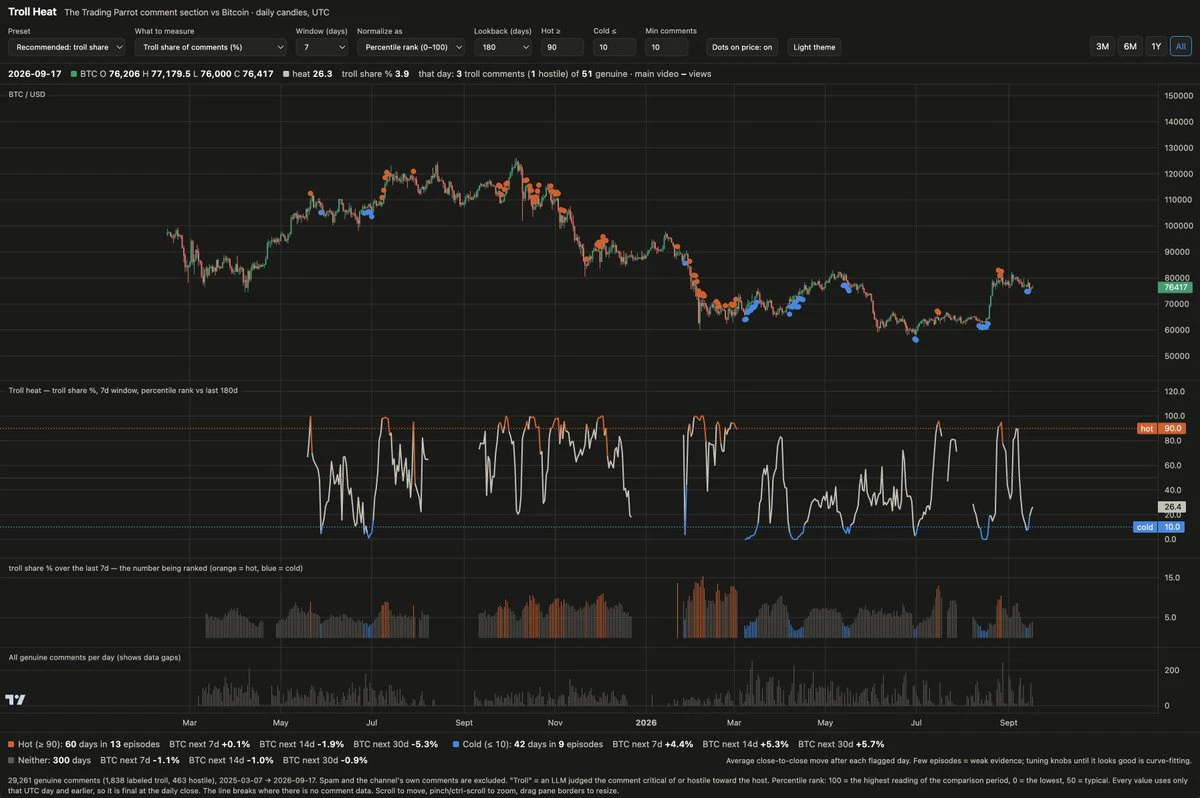
Task: Click the white heat legend square marker
Action: (286, 74)
